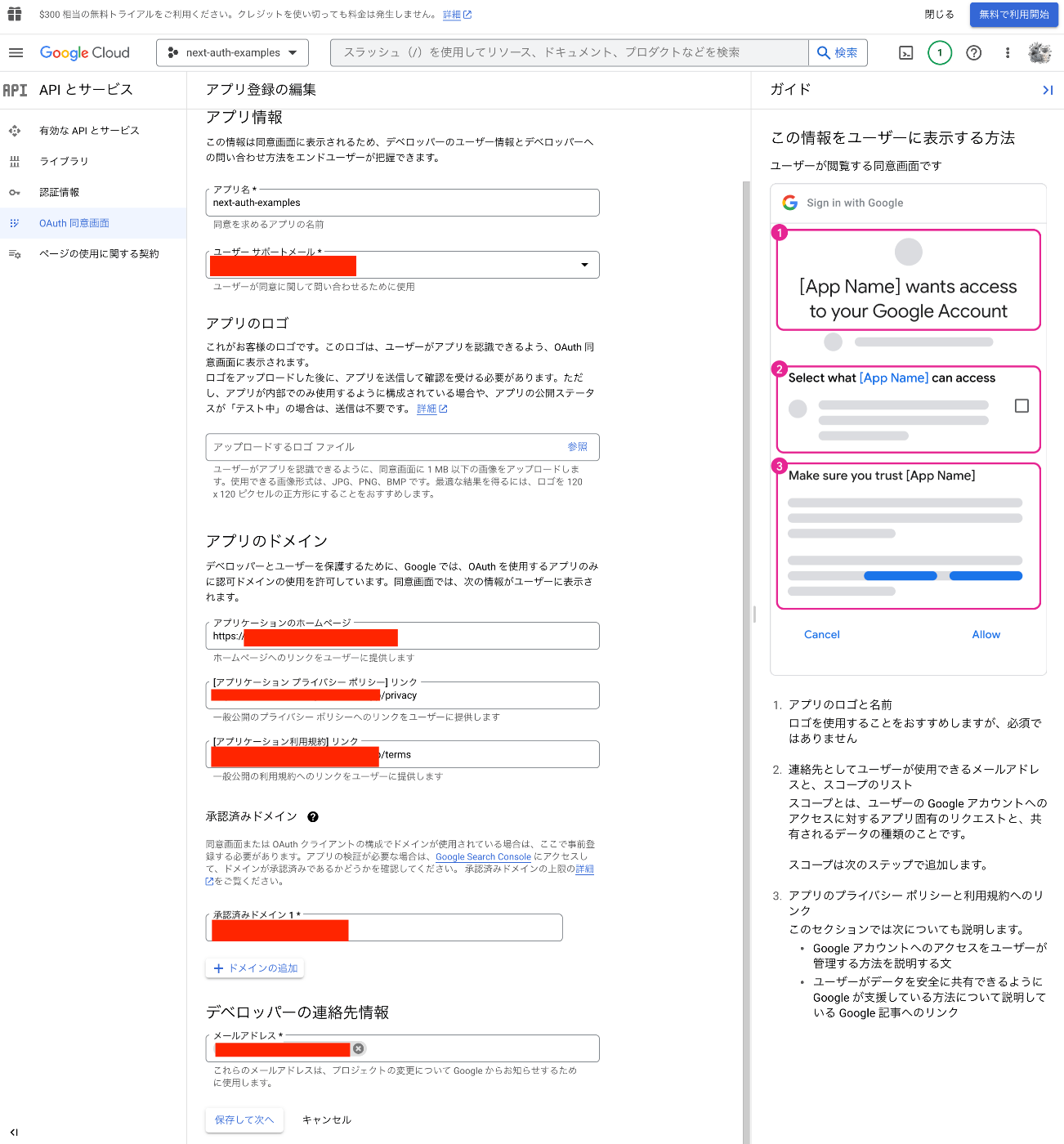Open the help question mark icon
Screen dimensions: 1064x1144
coord(973,52)
